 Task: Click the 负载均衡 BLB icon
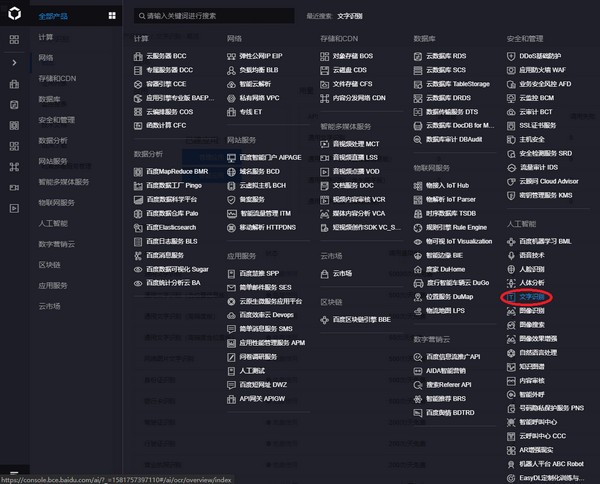231,71
